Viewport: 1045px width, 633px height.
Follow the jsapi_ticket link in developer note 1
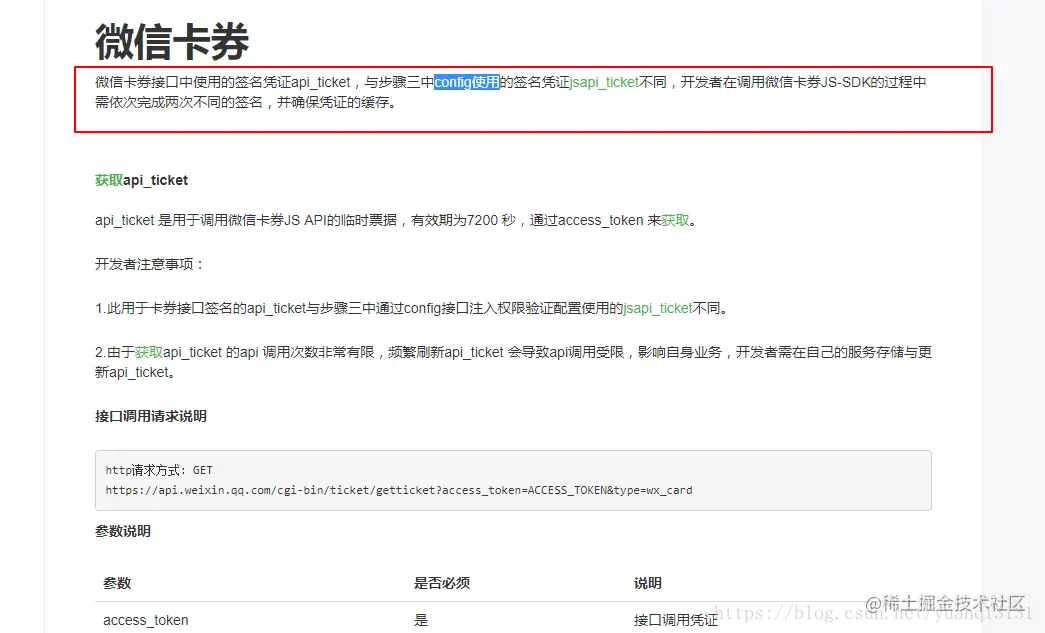[657, 308]
